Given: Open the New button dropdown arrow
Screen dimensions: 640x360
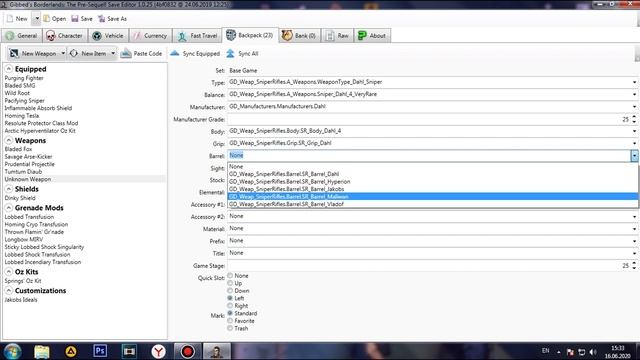Looking at the screenshot, I should point(36,19).
